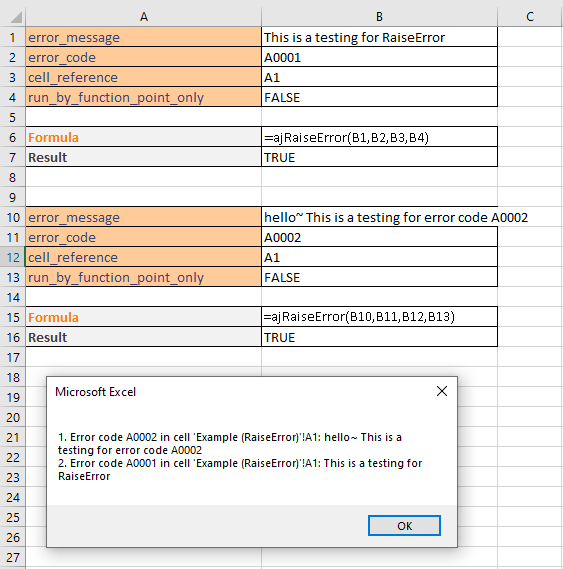The width and height of the screenshot is (563, 569).
Task: Select row 5 header
Action: [x=13, y=117]
